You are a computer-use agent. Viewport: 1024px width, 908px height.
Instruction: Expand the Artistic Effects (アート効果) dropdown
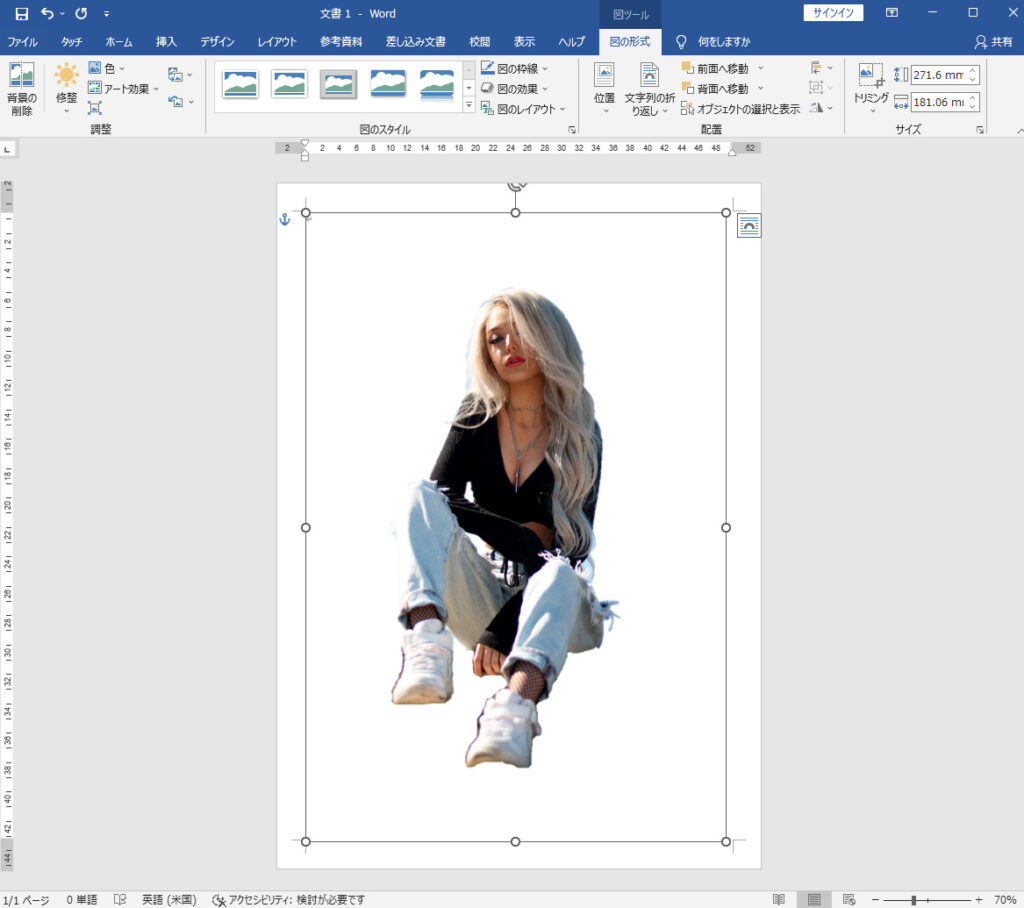124,88
